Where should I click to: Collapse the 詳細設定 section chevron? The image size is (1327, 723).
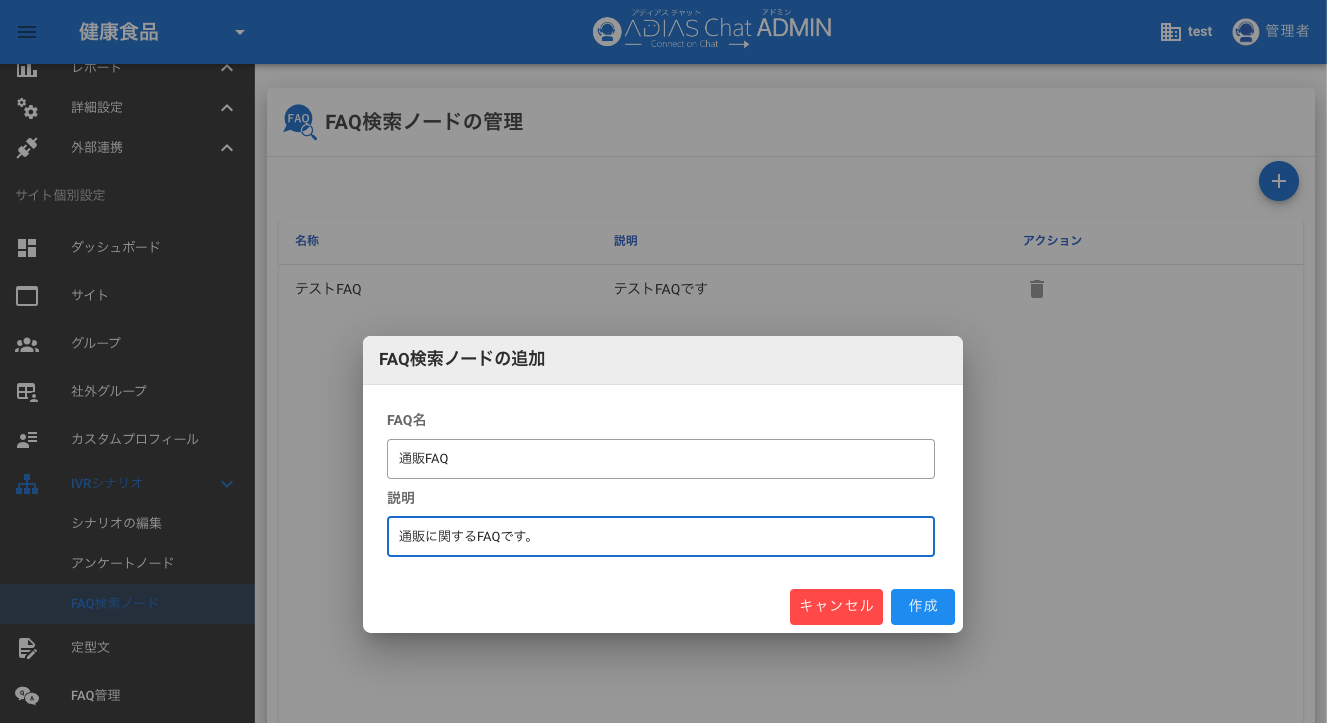(x=227, y=107)
